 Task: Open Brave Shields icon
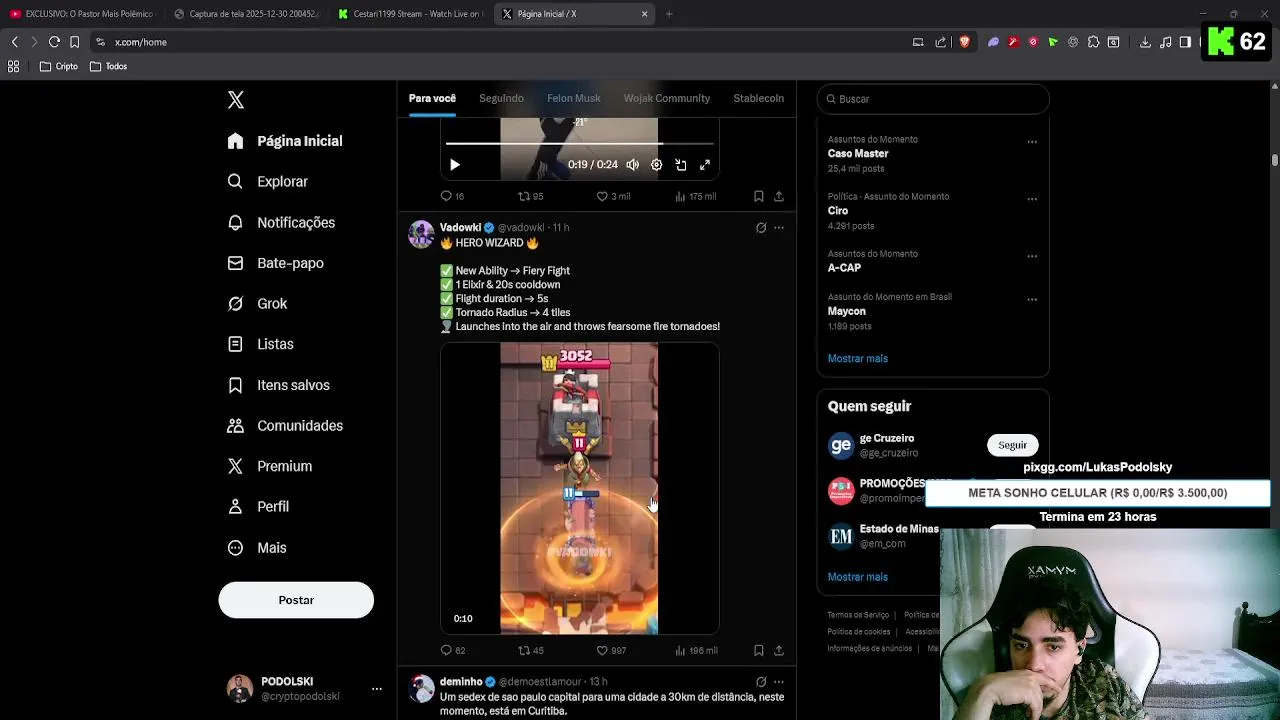[964, 42]
